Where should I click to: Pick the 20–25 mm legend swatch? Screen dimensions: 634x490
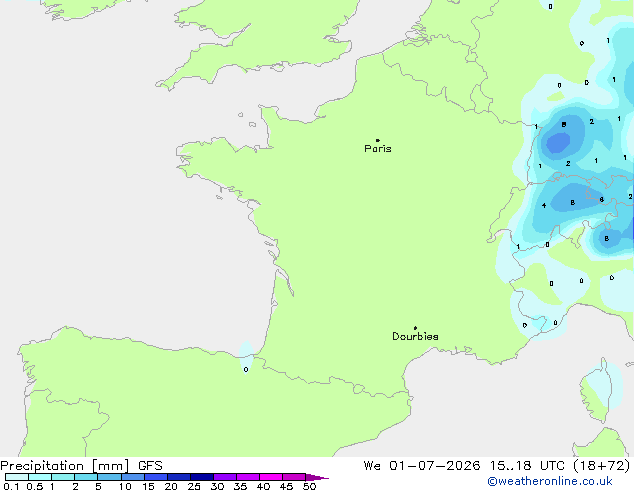[x=179, y=477]
